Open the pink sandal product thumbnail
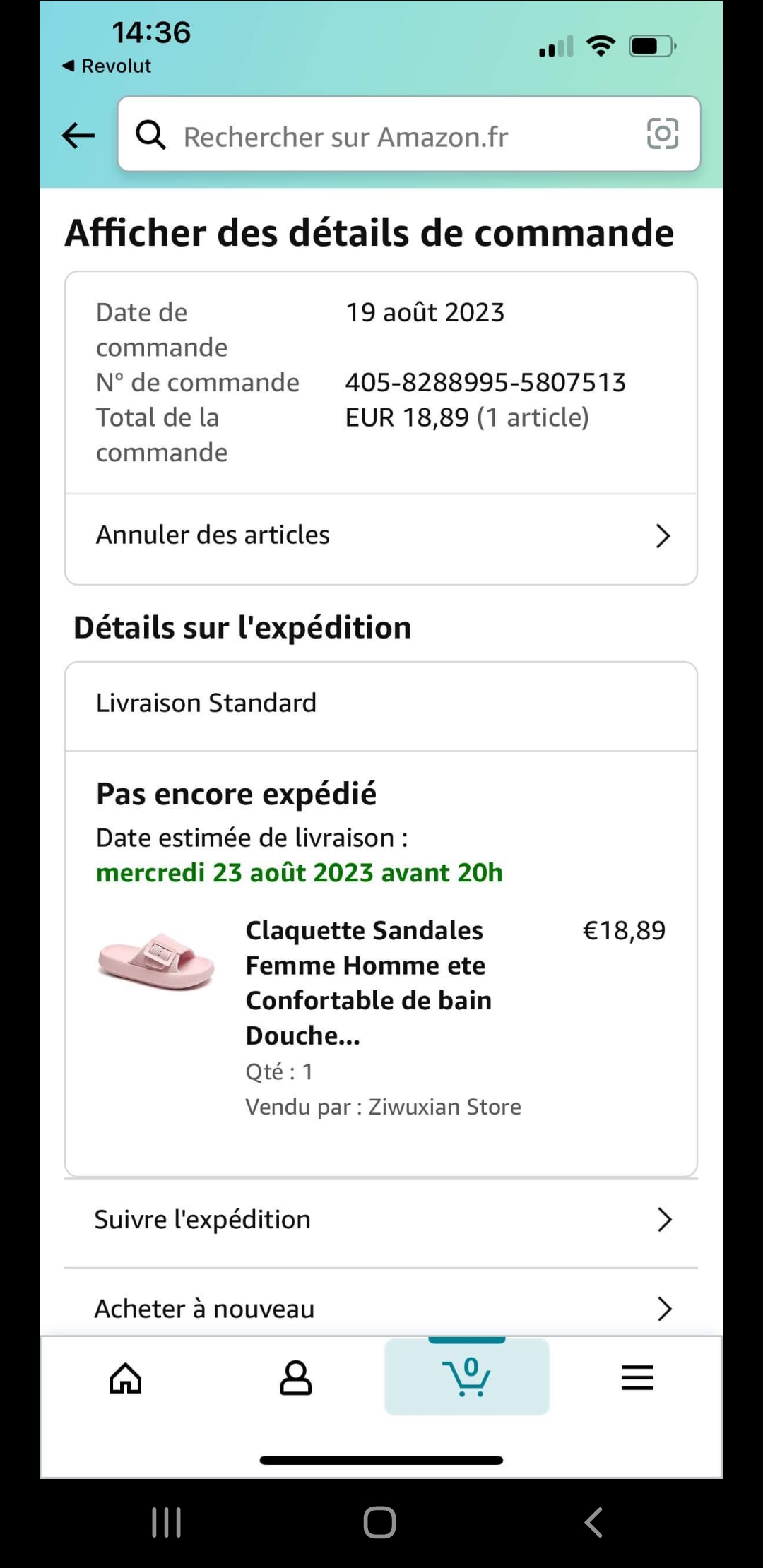The image size is (763, 1568). pyautogui.click(x=156, y=961)
